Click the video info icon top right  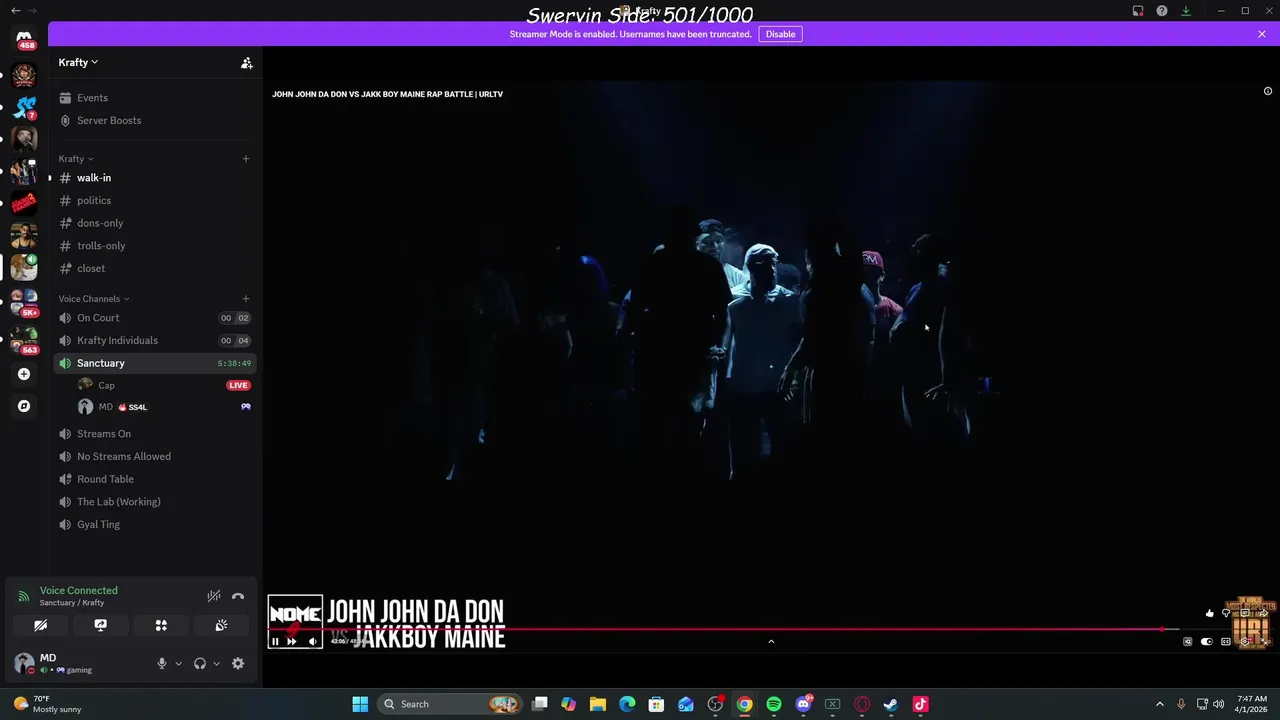point(1268,91)
